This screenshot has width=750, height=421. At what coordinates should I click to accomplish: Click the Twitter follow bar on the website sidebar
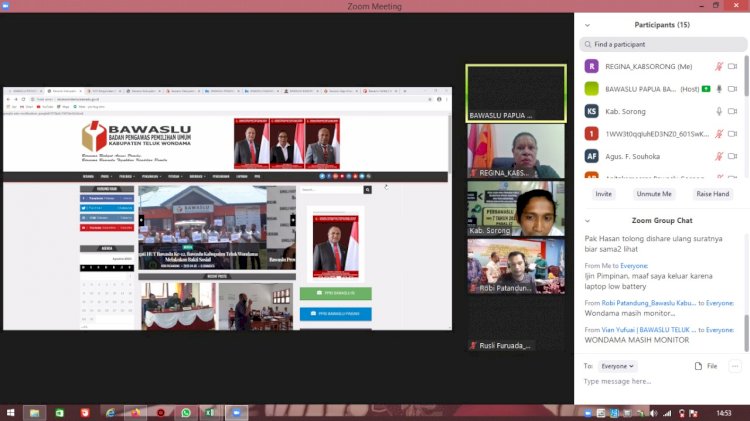pos(107,208)
